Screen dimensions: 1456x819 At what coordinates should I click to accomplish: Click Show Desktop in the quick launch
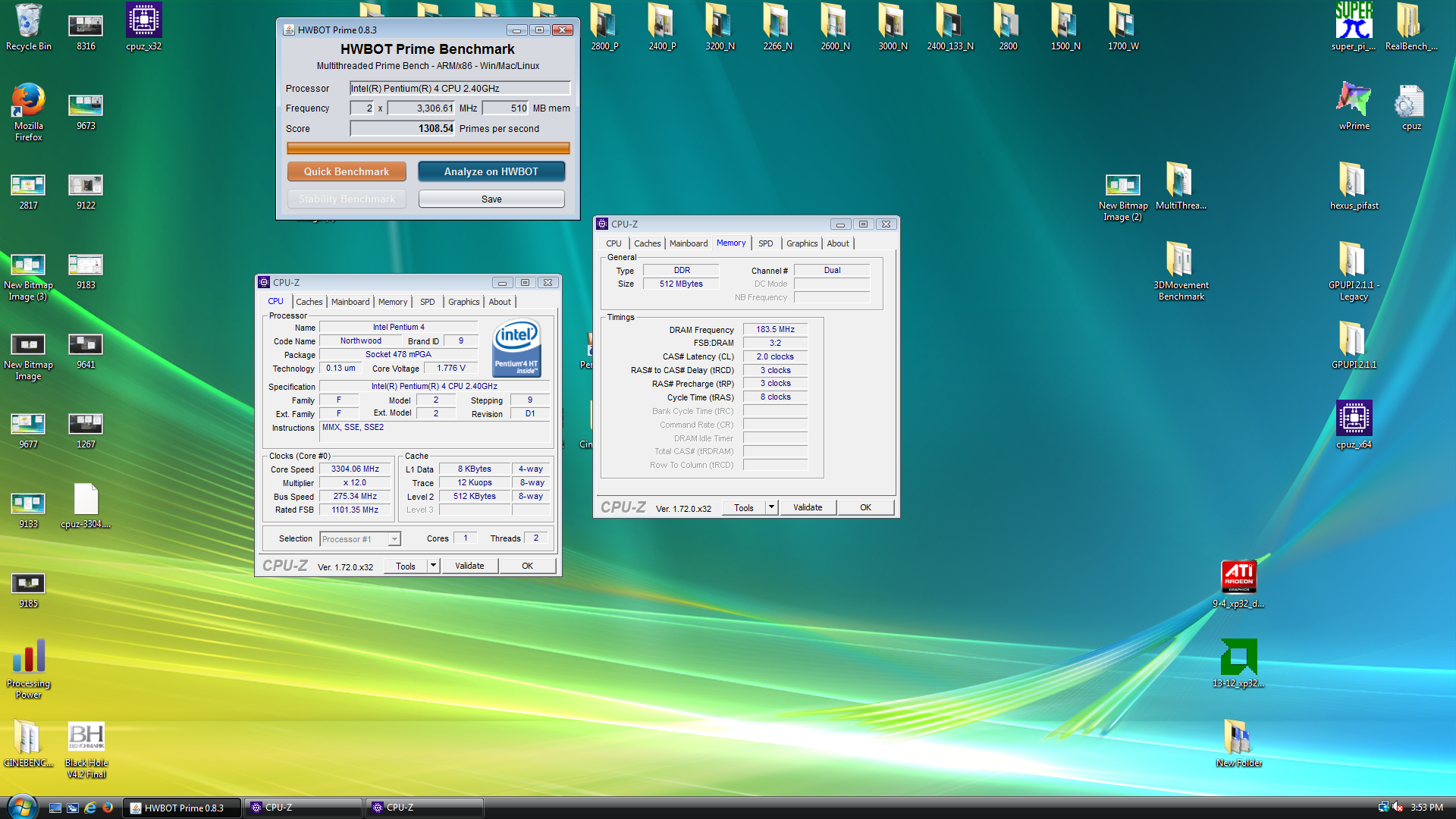55,808
